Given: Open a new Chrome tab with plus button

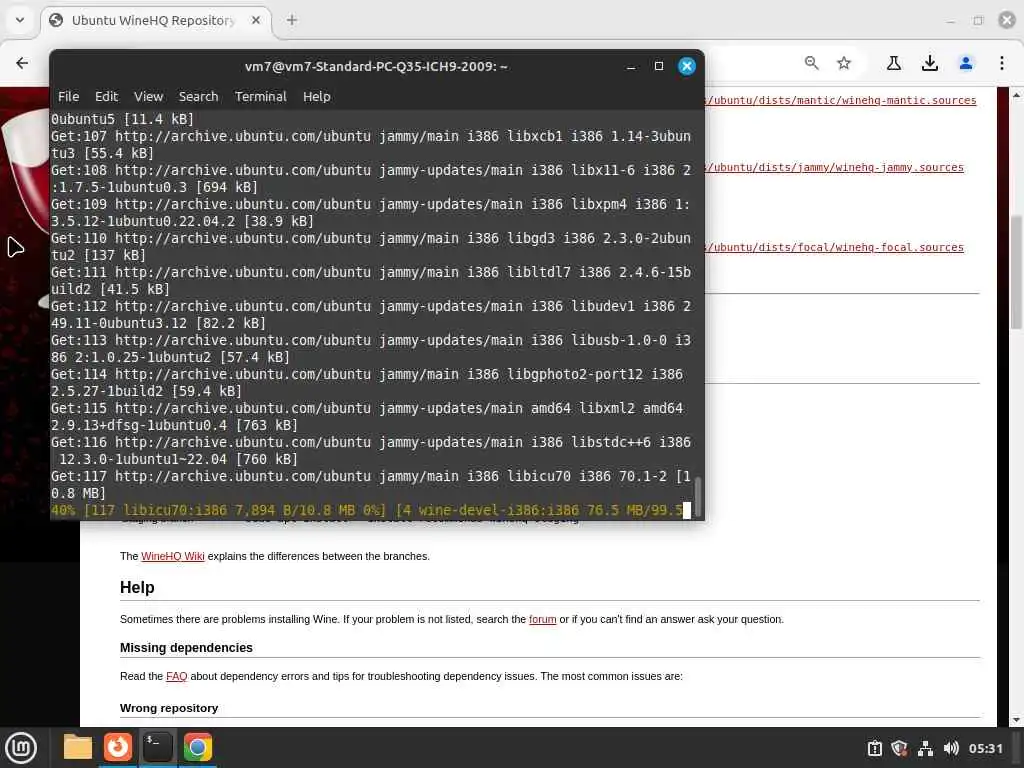Looking at the screenshot, I should [292, 20].
